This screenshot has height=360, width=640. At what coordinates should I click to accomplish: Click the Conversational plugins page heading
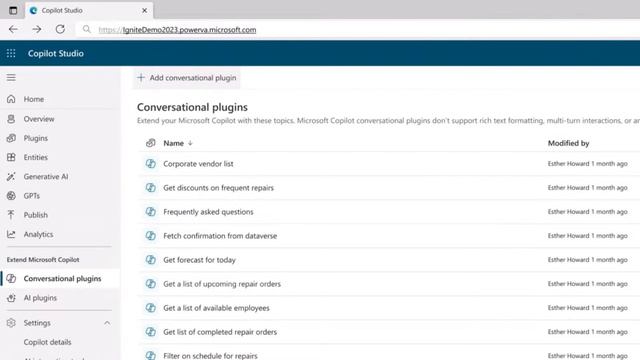192,107
